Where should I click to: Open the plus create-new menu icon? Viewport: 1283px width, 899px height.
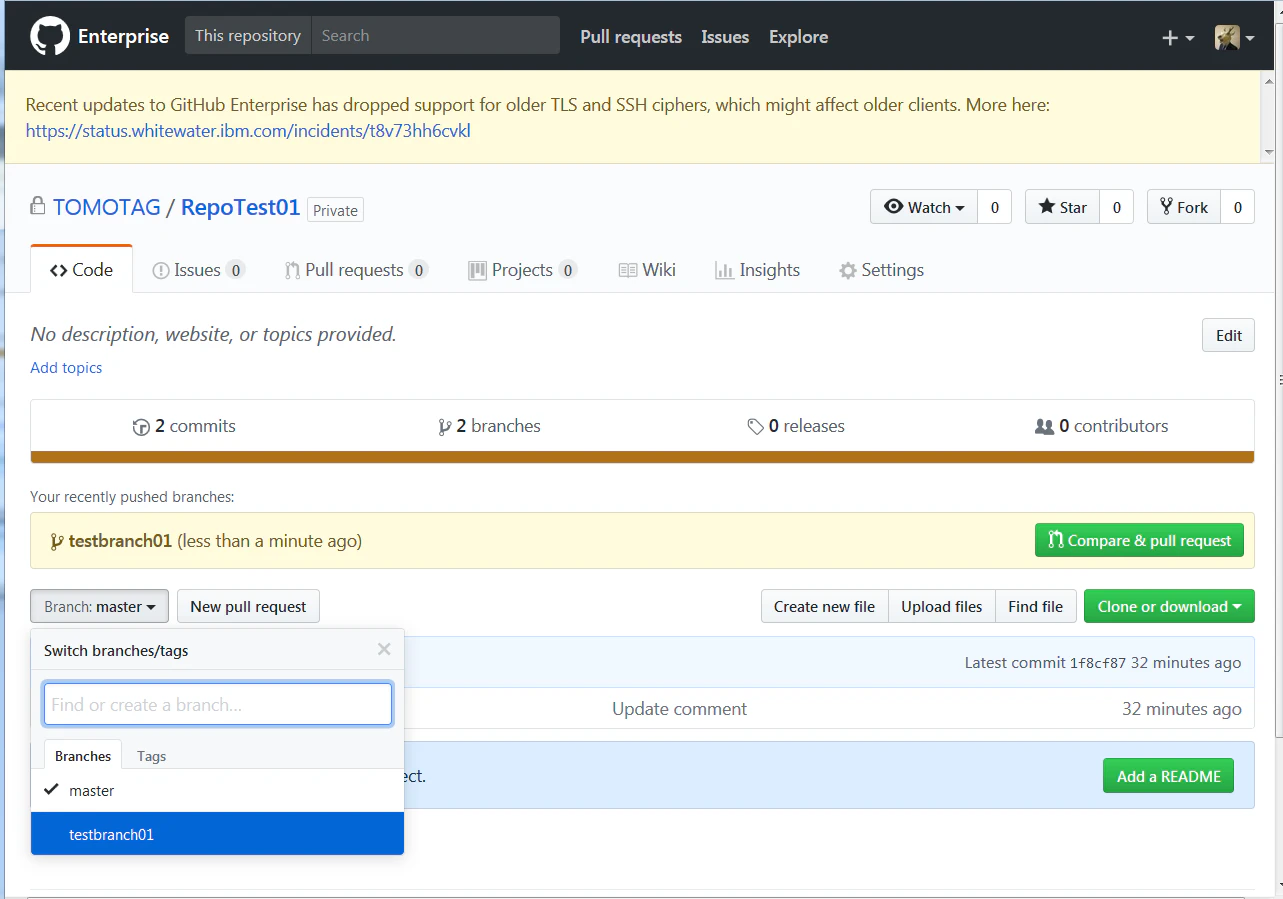click(1178, 38)
